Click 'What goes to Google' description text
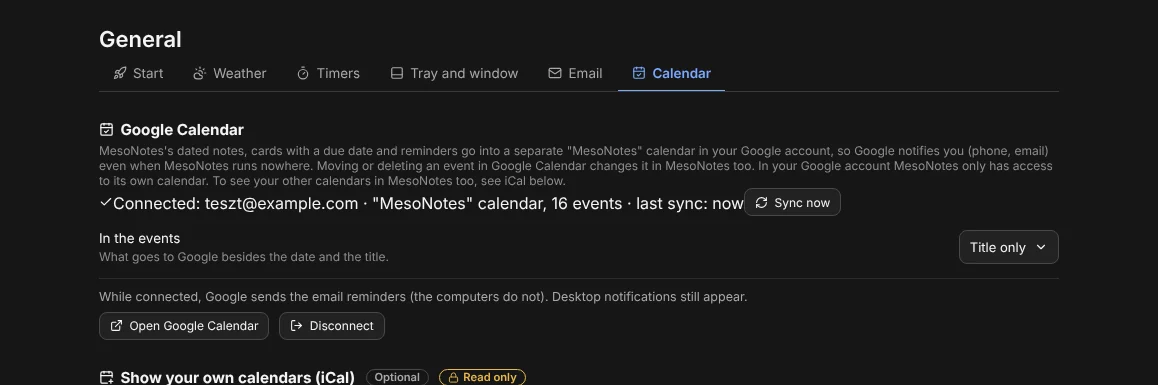Screen dimensions: 1158x385 pyautogui.click(x=244, y=257)
